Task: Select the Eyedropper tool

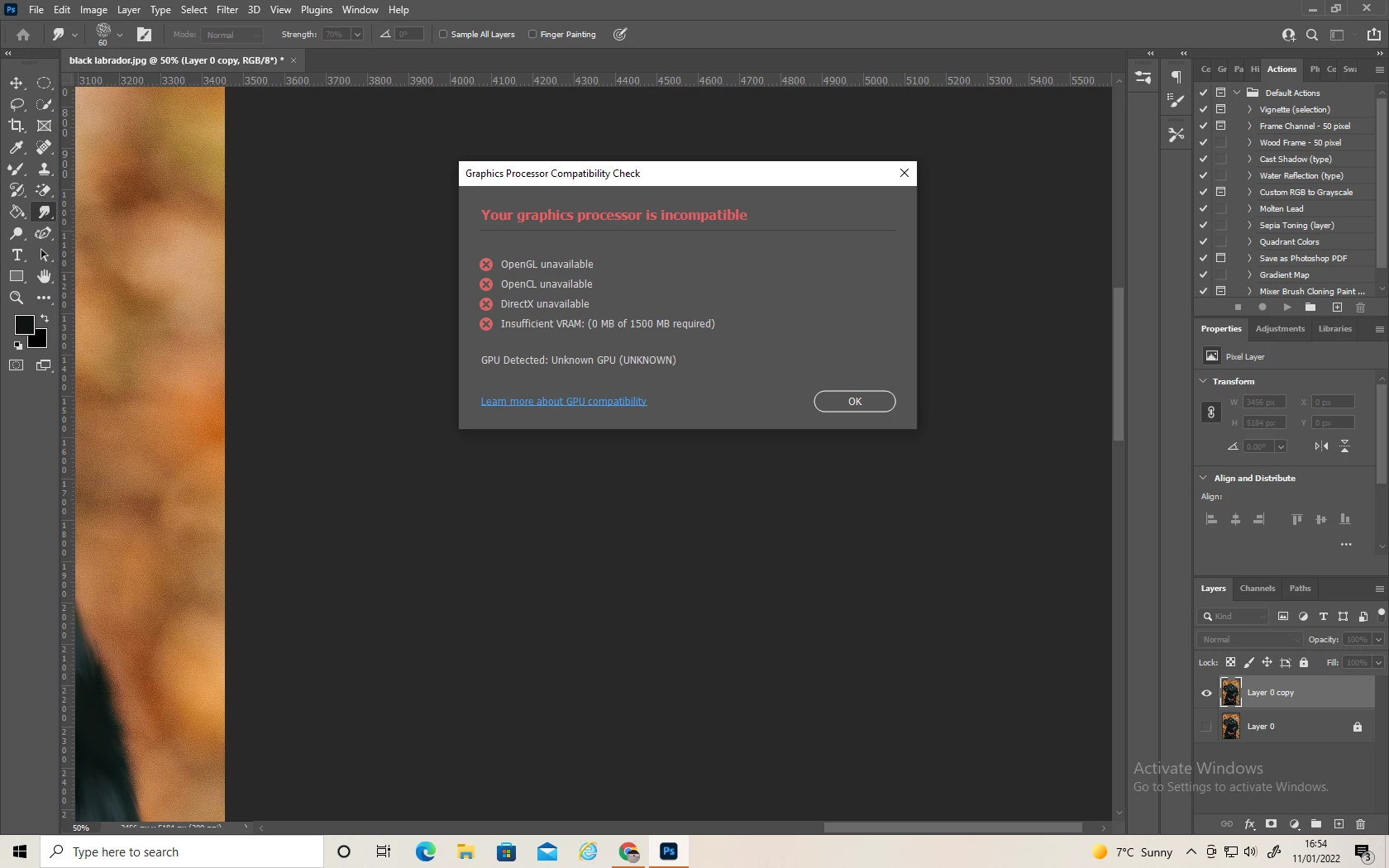Action: 17,148
